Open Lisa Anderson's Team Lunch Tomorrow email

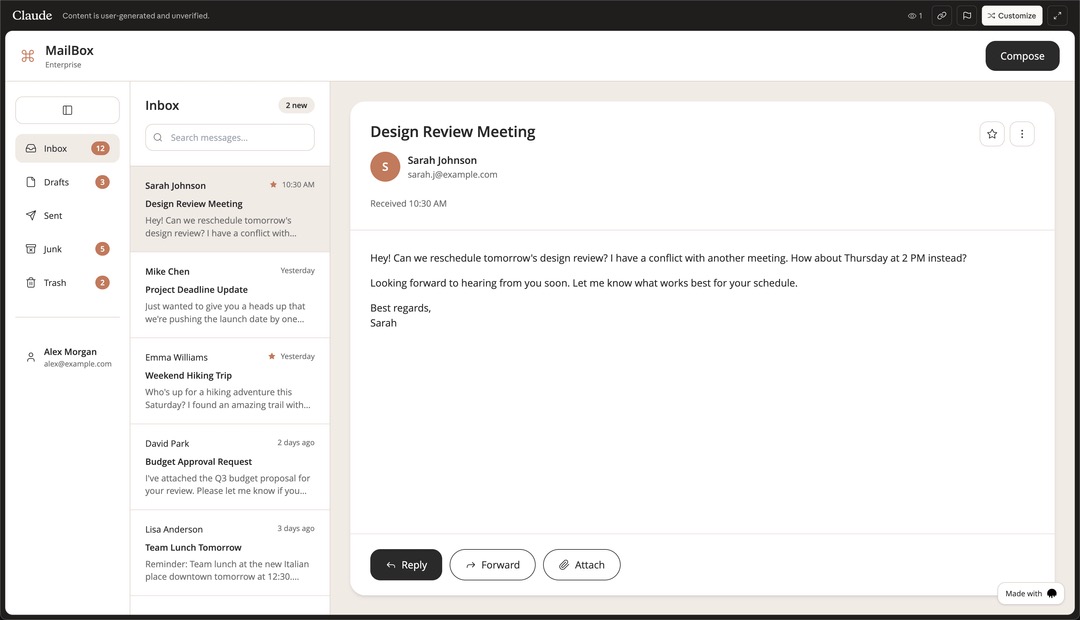point(229,553)
